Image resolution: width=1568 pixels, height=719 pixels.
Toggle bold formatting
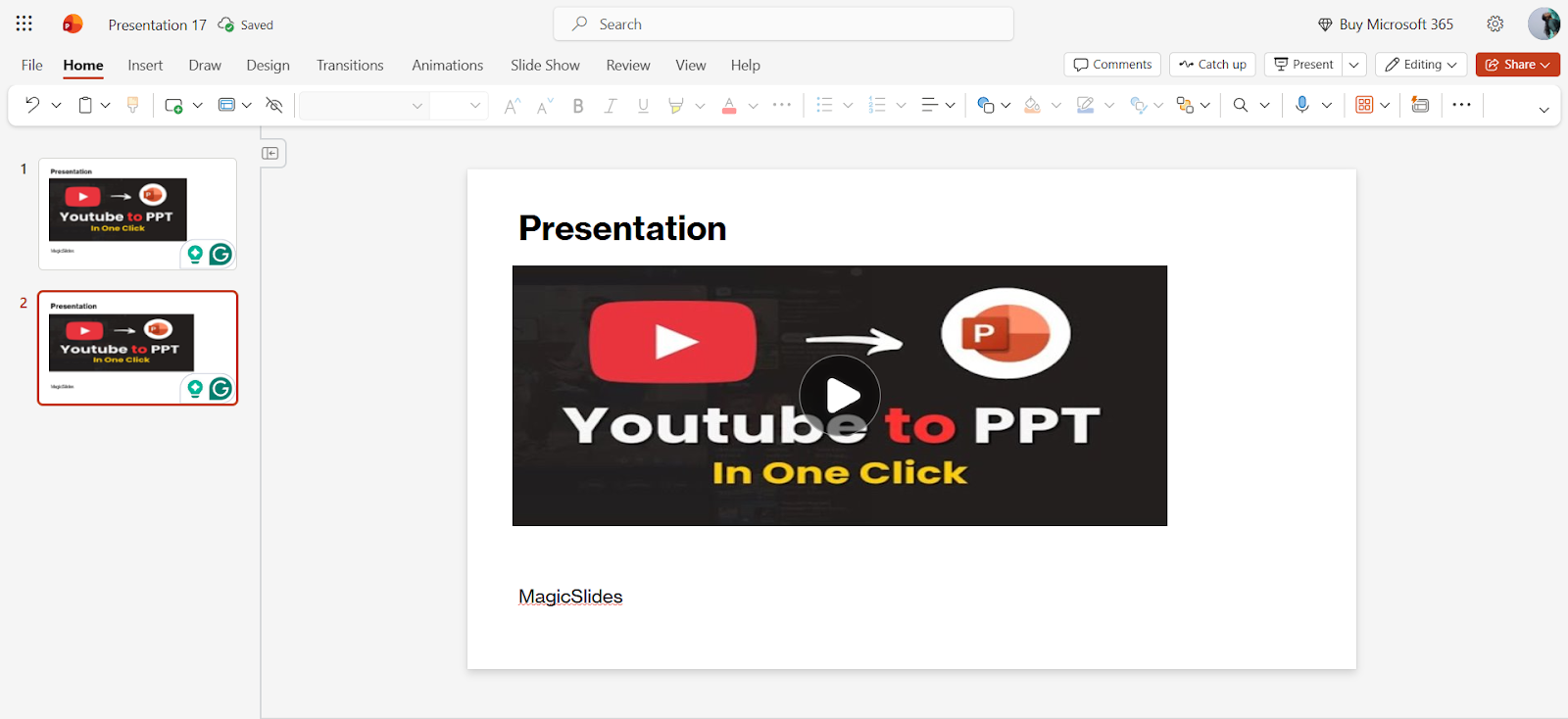(x=578, y=105)
